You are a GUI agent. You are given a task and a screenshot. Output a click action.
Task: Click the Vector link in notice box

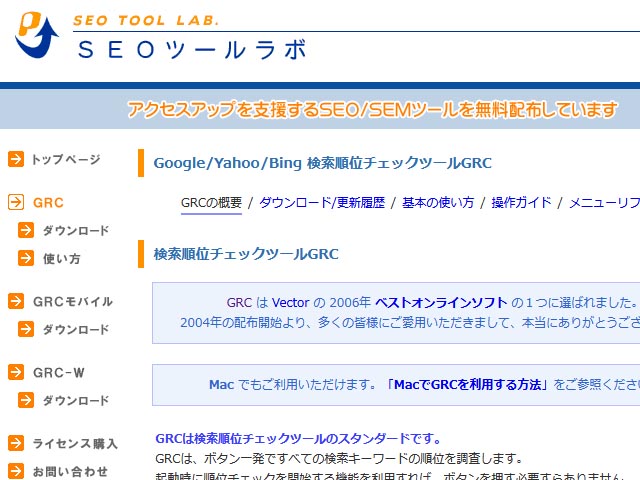coord(290,302)
